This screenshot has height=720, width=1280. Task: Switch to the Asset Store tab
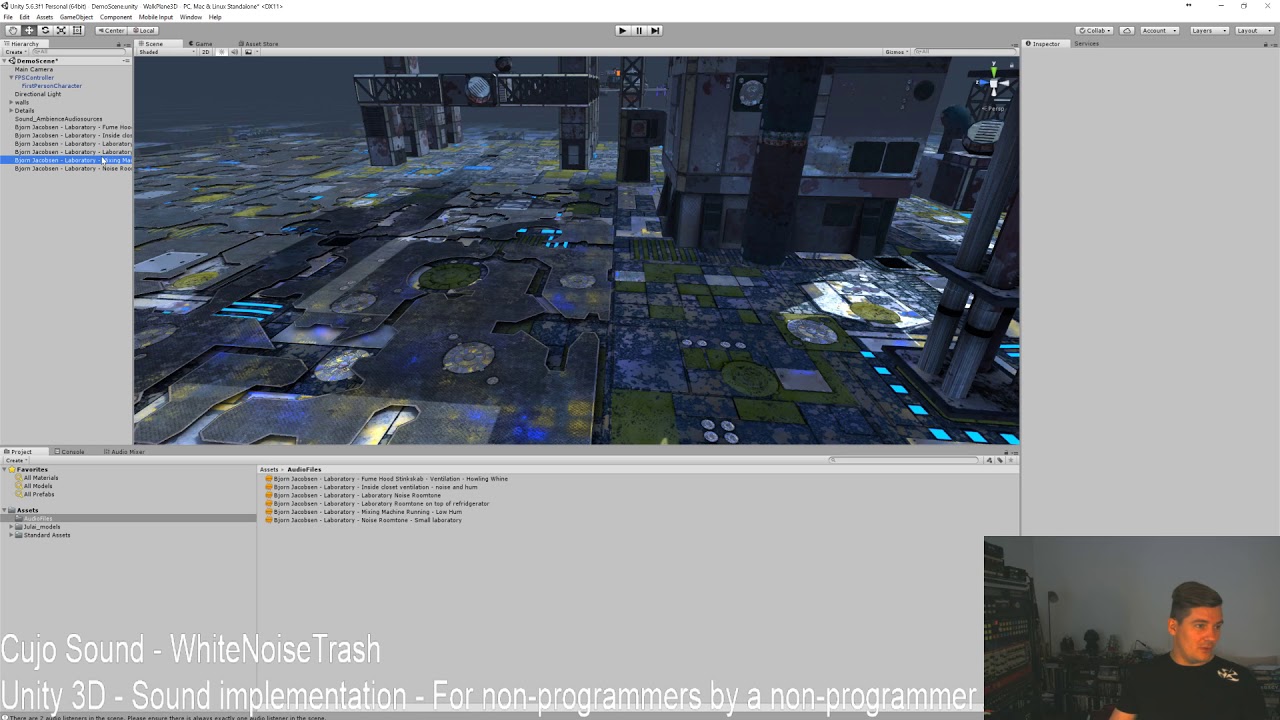point(258,44)
